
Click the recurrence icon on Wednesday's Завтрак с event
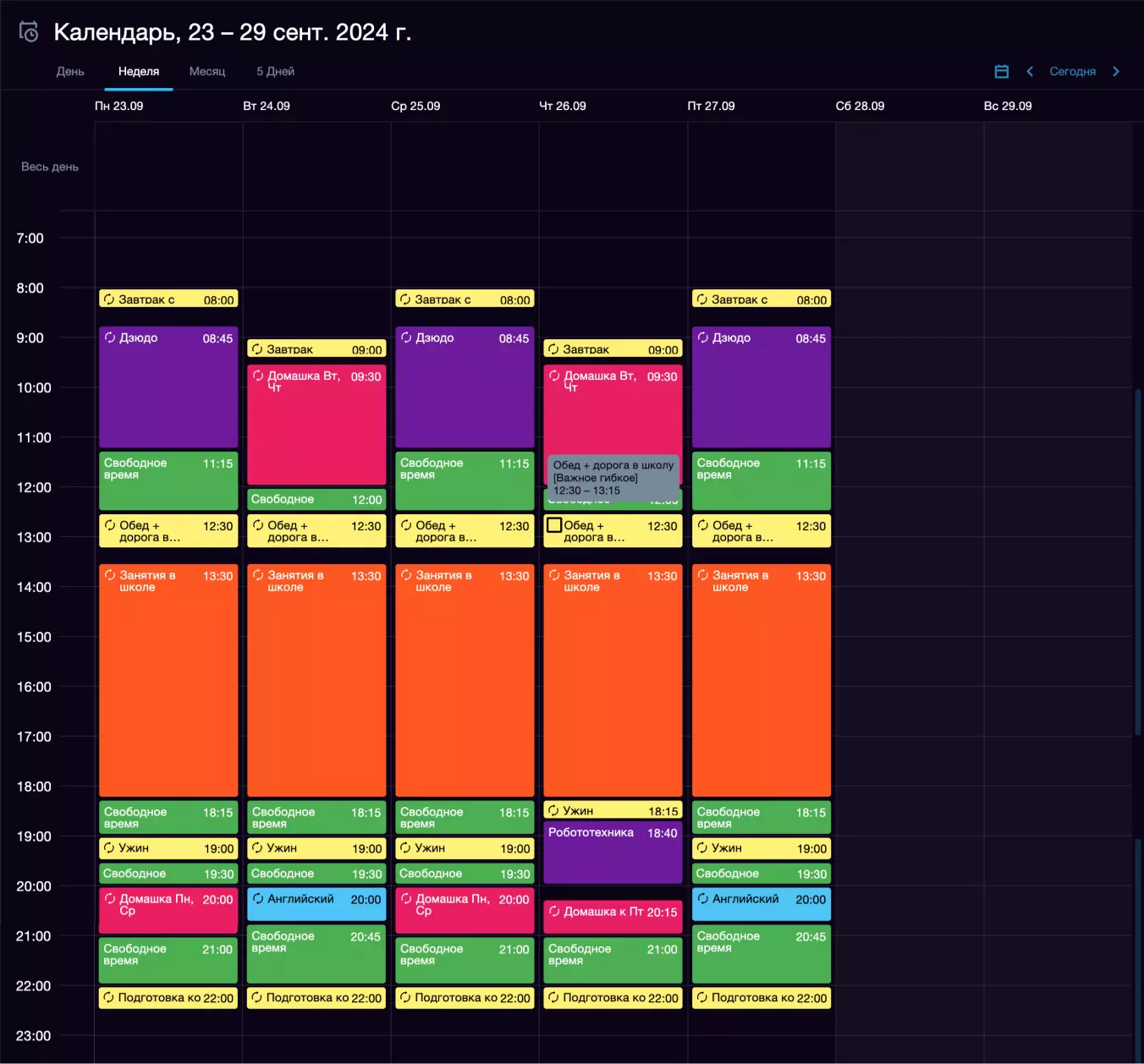click(x=405, y=299)
